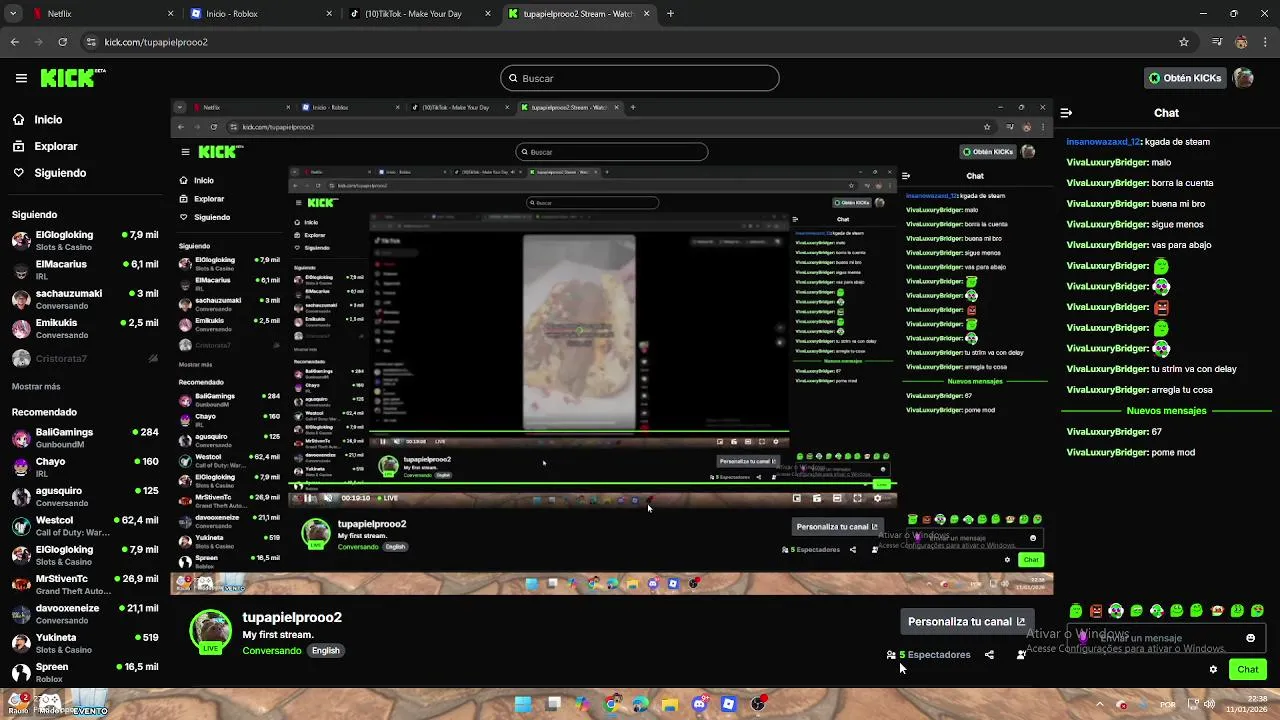Click chat message 'pome mod'

coord(1173,452)
